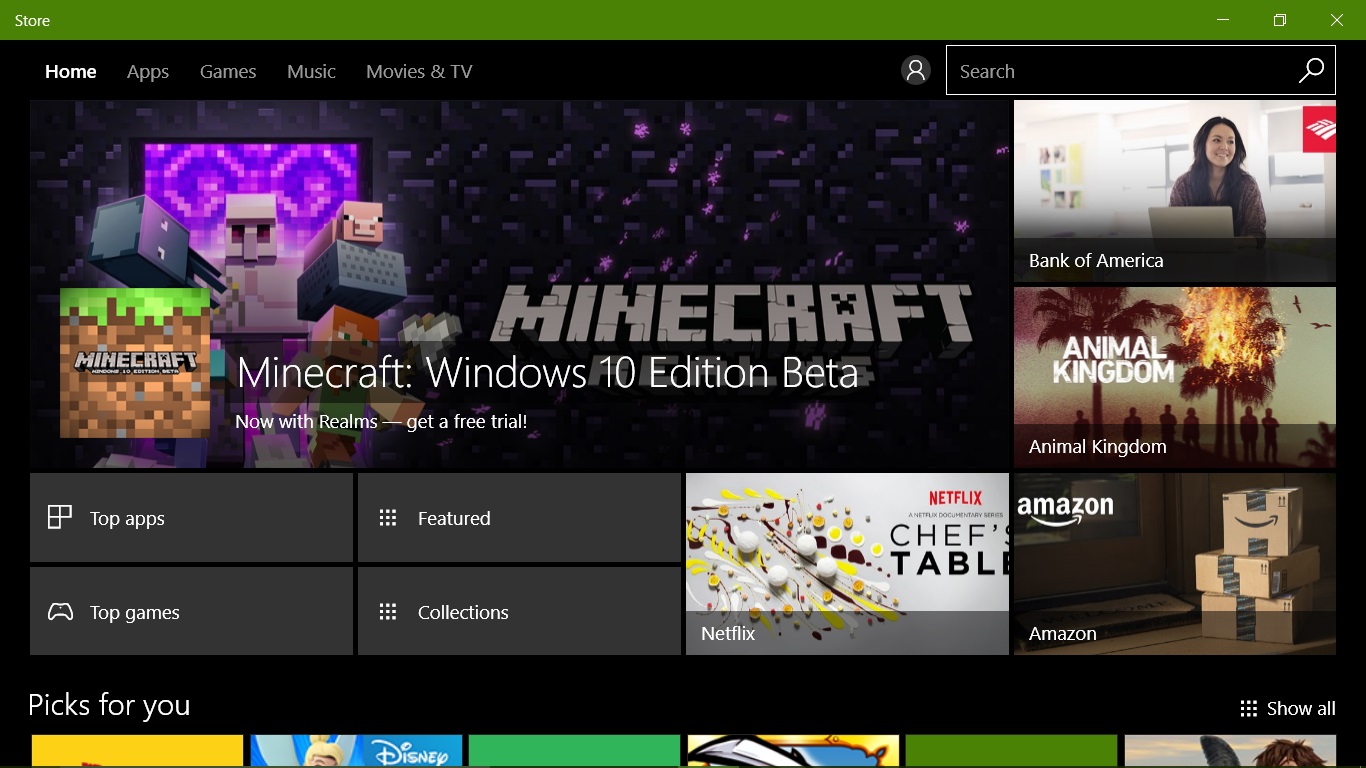This screenshot has width=1366, height=768.
Task: Open the Top games button
Action: [x=191, y=611]
